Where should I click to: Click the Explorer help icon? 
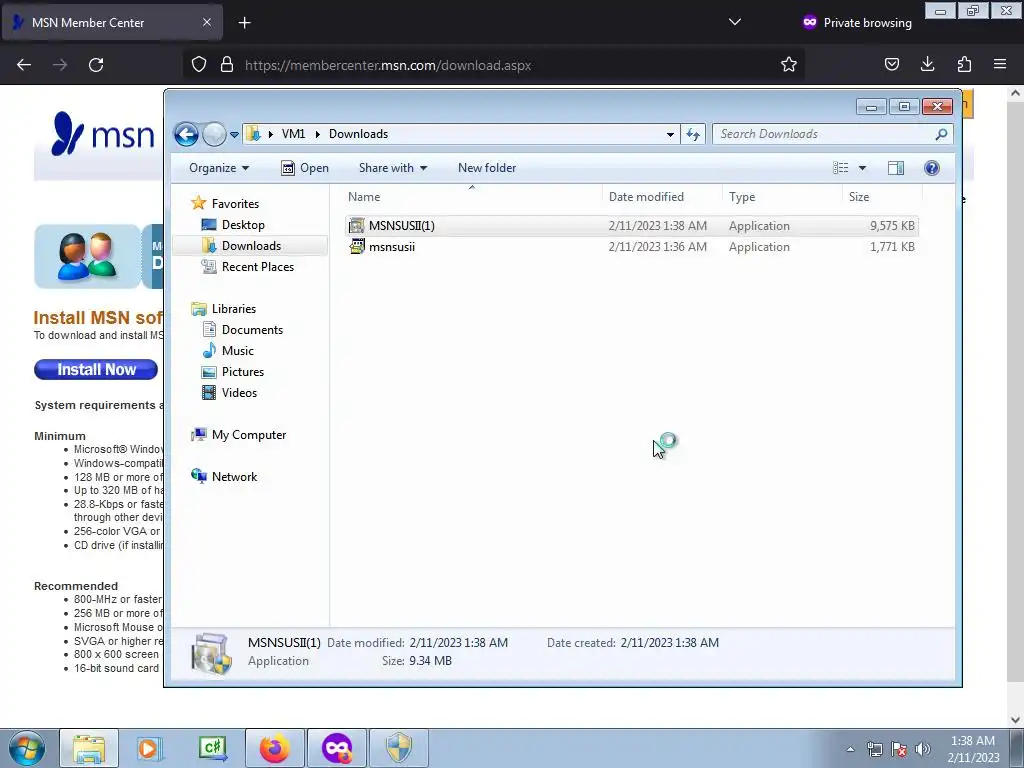coord(932,168)
